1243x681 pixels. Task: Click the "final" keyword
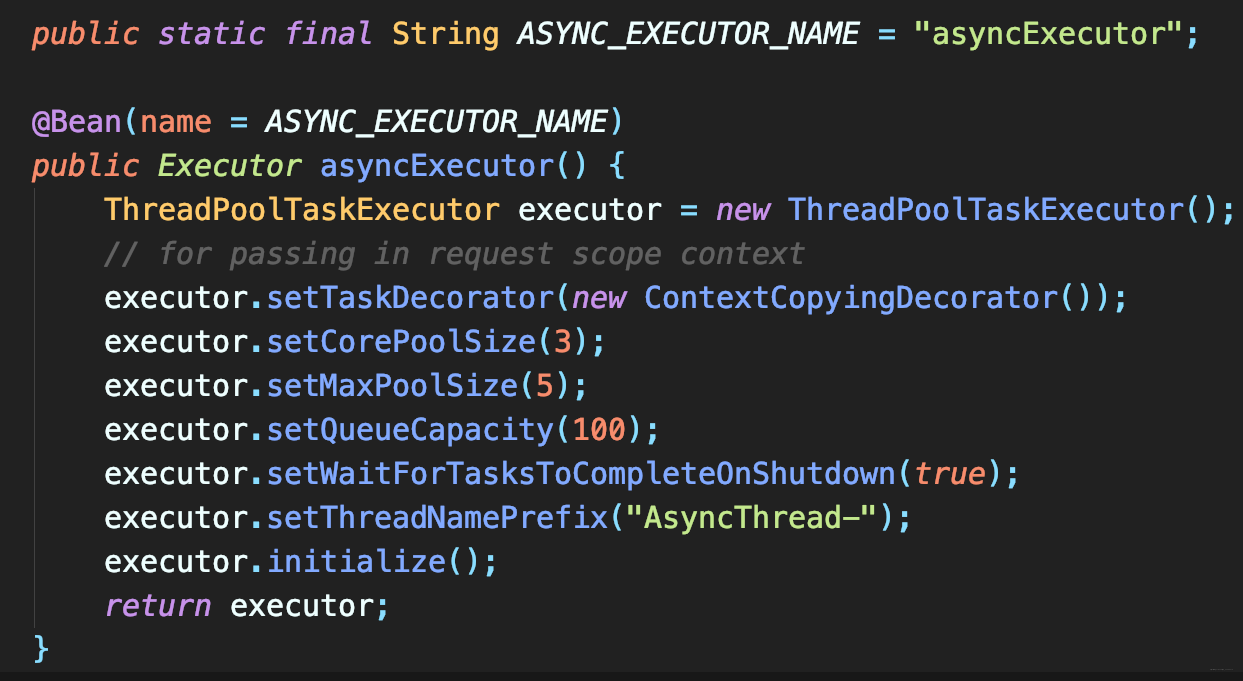(328, 34)
